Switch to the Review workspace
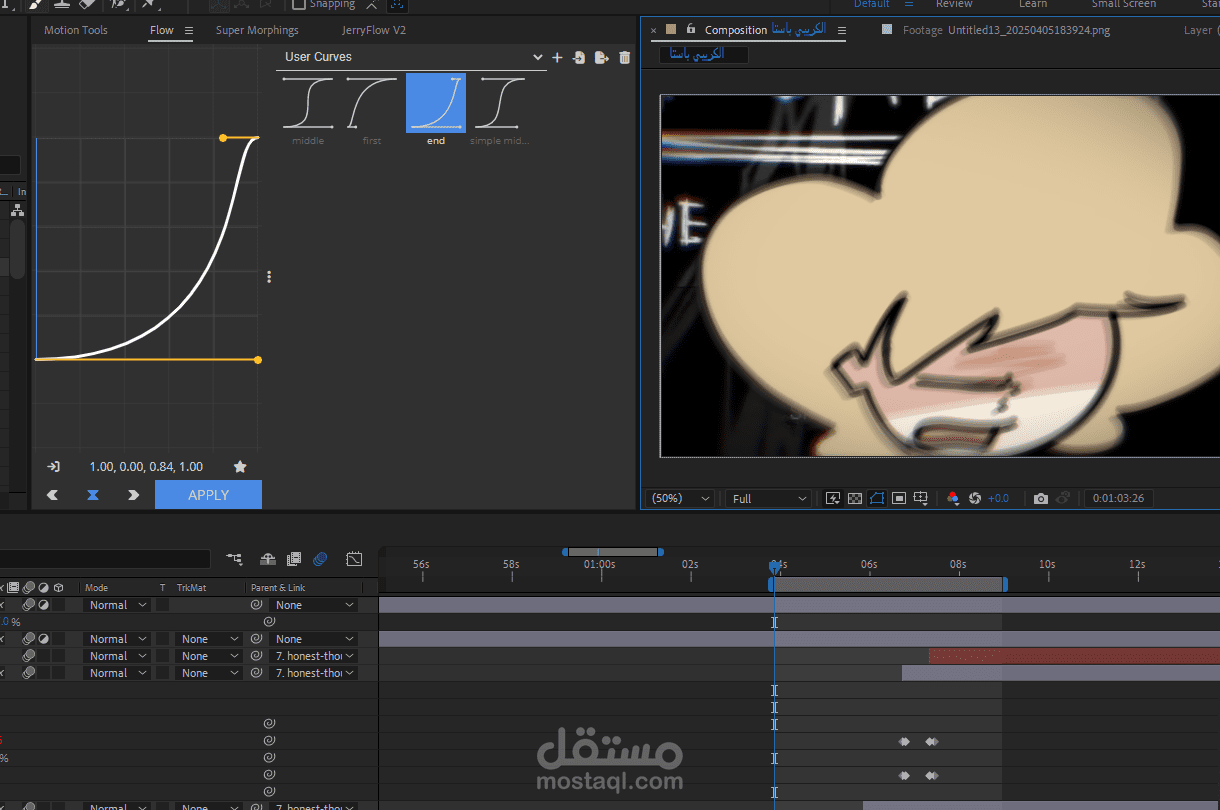 tap(954, 4)
